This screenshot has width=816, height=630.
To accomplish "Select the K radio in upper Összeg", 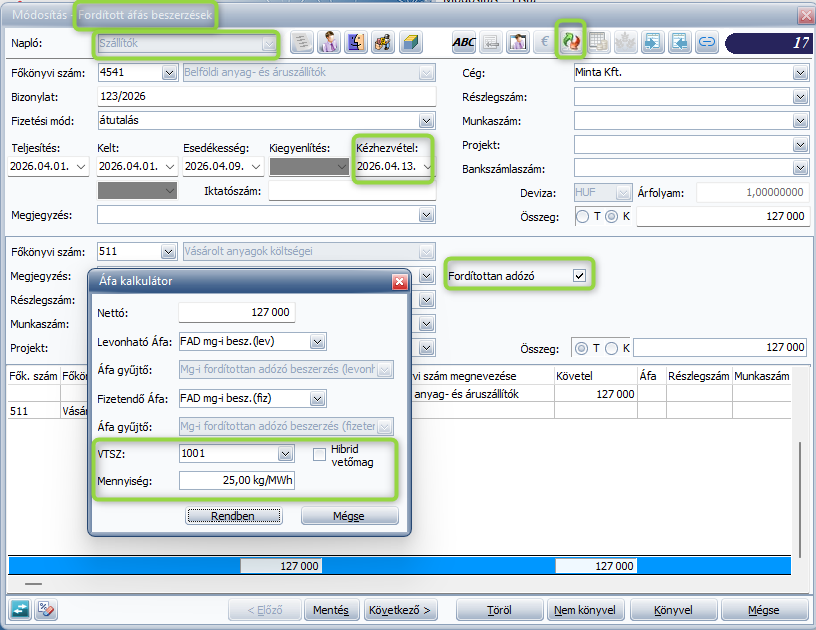I will (x=611, y=216).
